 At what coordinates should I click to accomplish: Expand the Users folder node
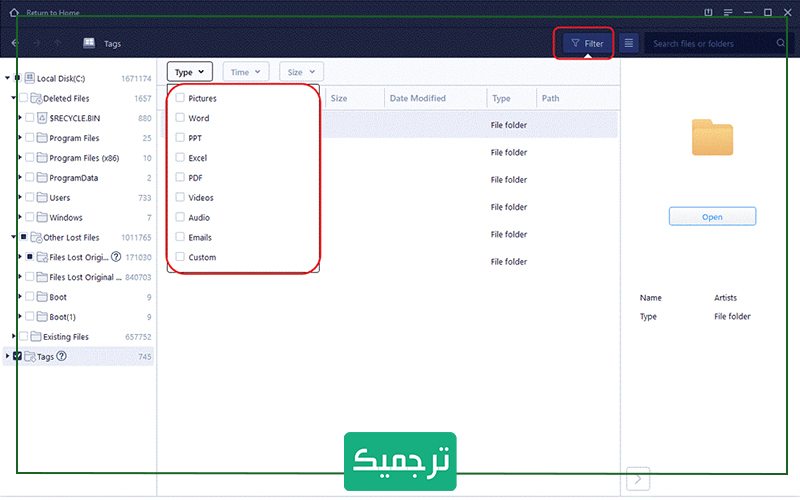(x=20, y=197)
